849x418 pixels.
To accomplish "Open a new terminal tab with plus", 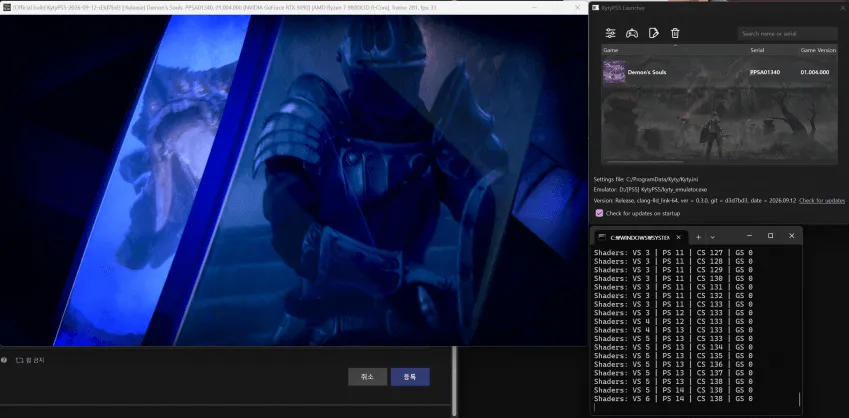I will [698, 237].
